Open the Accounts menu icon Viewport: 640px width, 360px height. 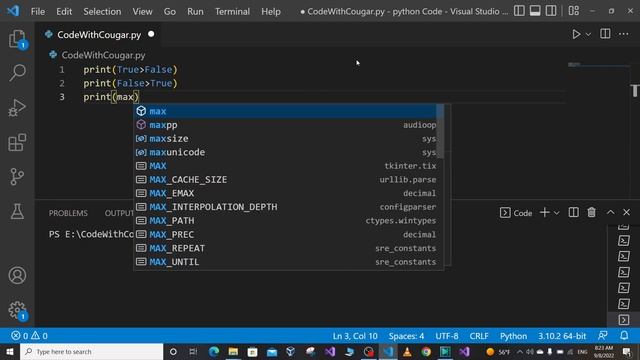pos(17,276)
